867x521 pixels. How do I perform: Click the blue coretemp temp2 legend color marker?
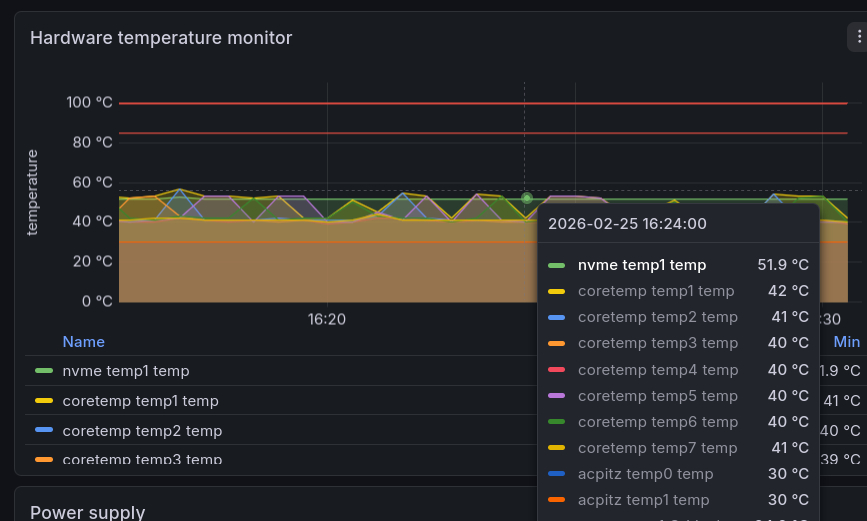[x=44, y=431]
